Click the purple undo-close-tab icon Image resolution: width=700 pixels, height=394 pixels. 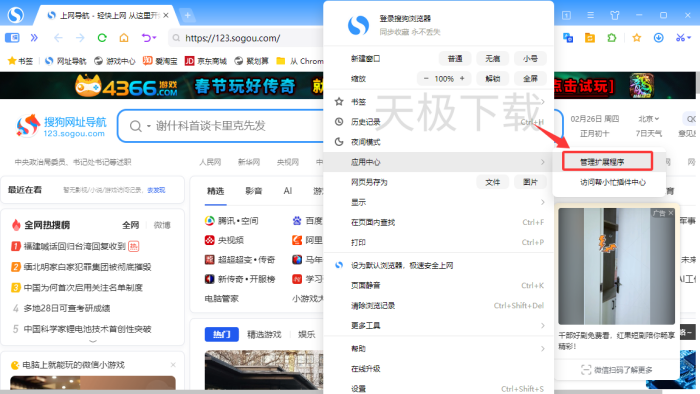pos(149,38)
